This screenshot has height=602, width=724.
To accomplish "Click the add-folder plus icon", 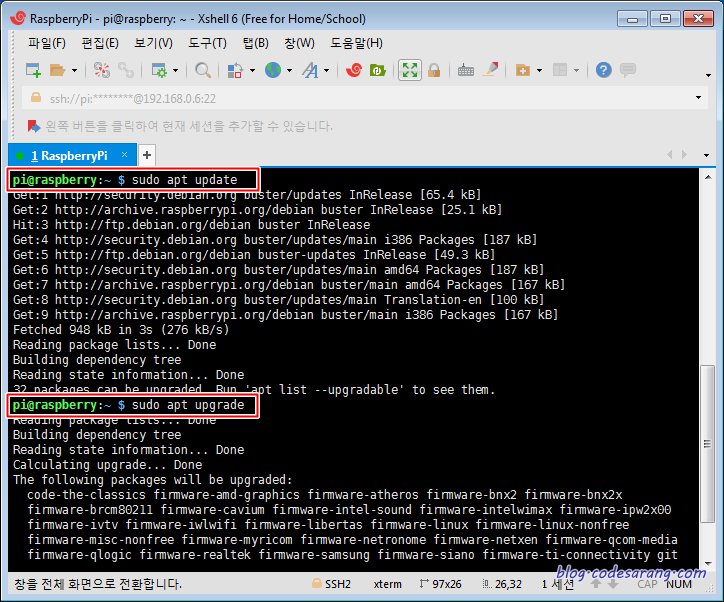I will pos(523,70).
